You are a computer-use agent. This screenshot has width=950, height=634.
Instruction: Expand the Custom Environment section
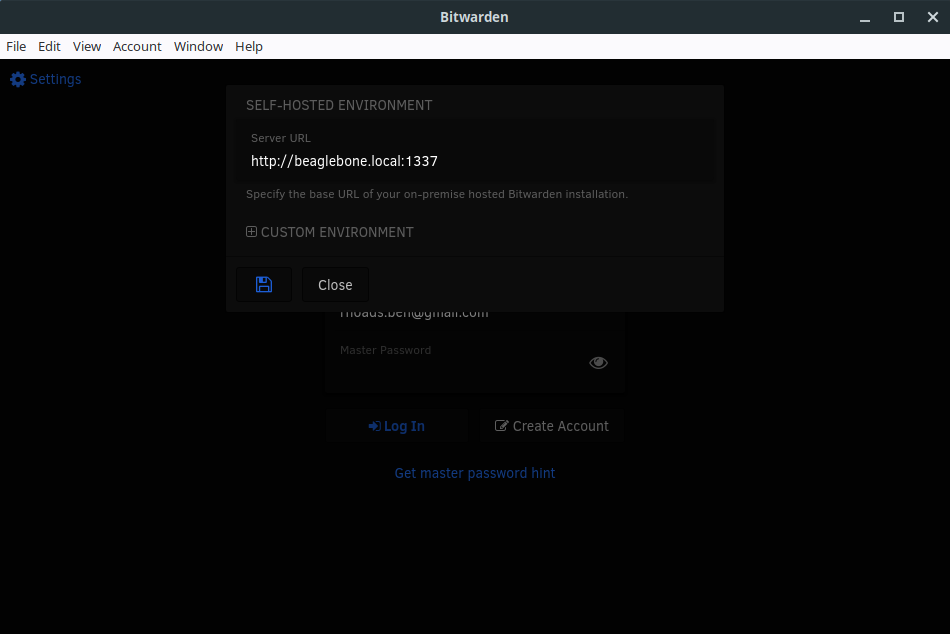click(x=330, y=232)
